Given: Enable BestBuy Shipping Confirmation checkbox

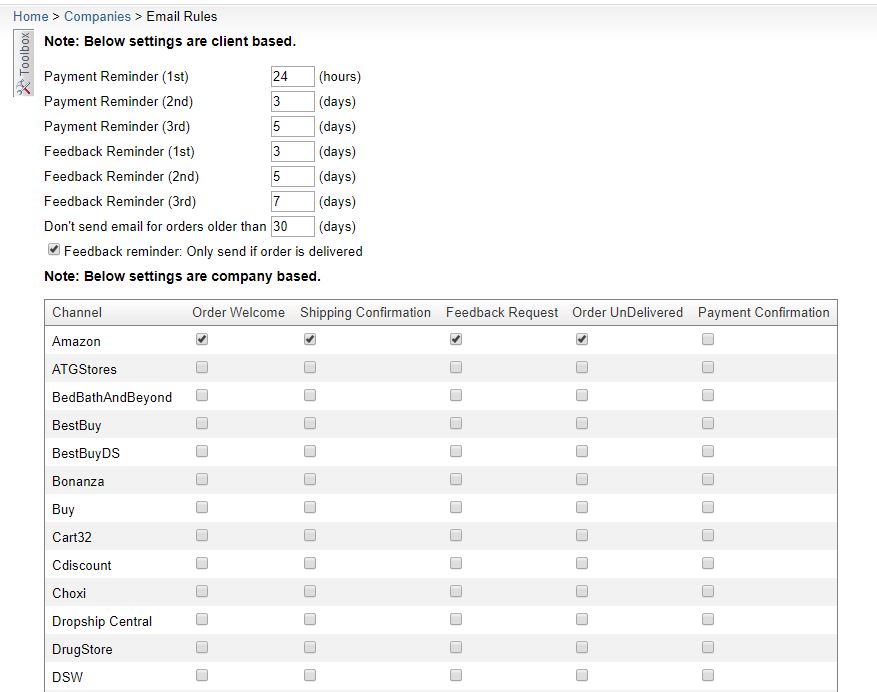Looking at the screenshot, I should tap(310, 423).
